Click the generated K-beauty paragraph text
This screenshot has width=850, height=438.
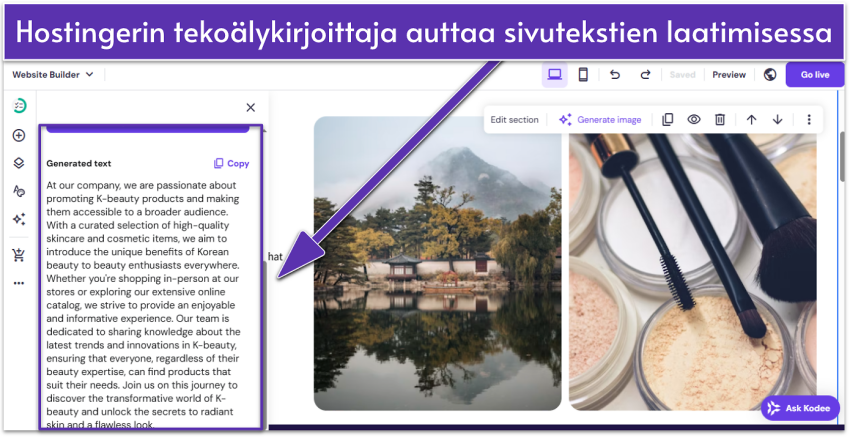[x=144, y=305]
